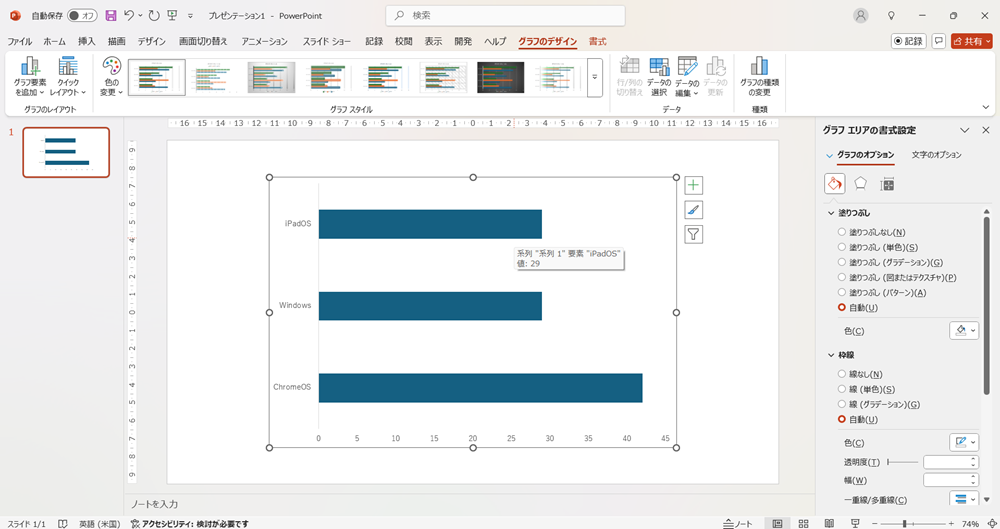Switch to slide sorter view icon
Screen dimensions: 1000x529
click(804, 523)
